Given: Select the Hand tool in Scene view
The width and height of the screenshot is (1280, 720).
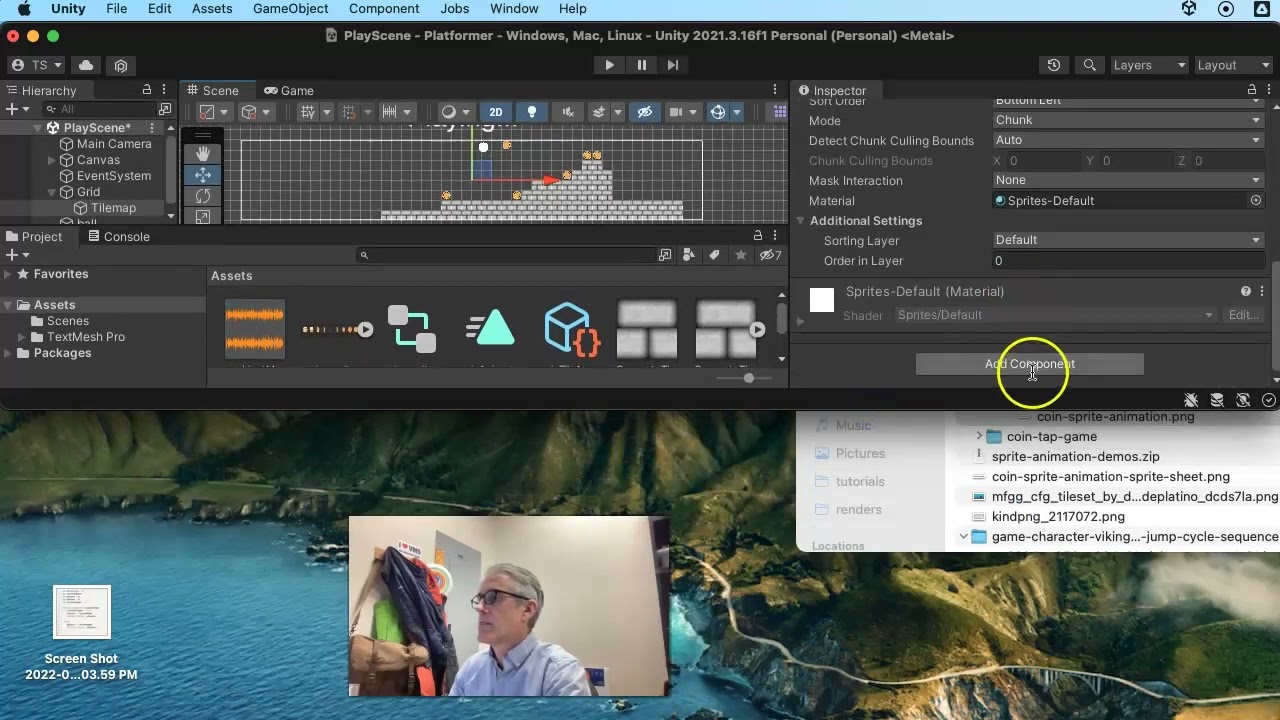Looking at the screenshot, I should (x=203, y=153).
